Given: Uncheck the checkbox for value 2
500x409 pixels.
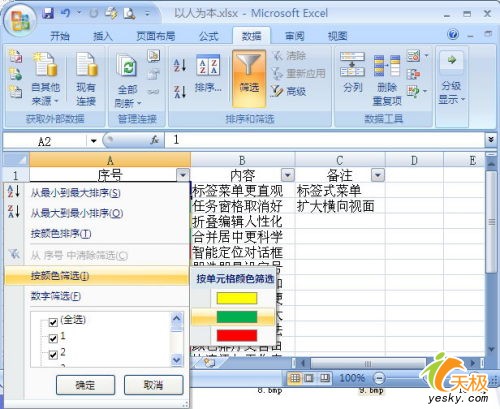Looking at the screenshot, I should [x=53, y=354].
